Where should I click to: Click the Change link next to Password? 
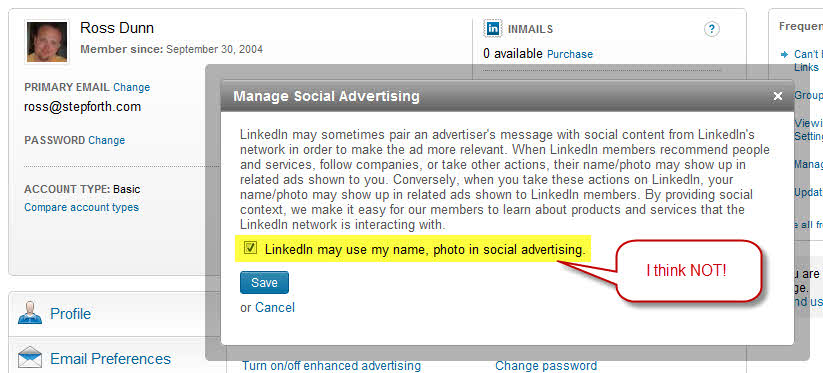point(107,140)
